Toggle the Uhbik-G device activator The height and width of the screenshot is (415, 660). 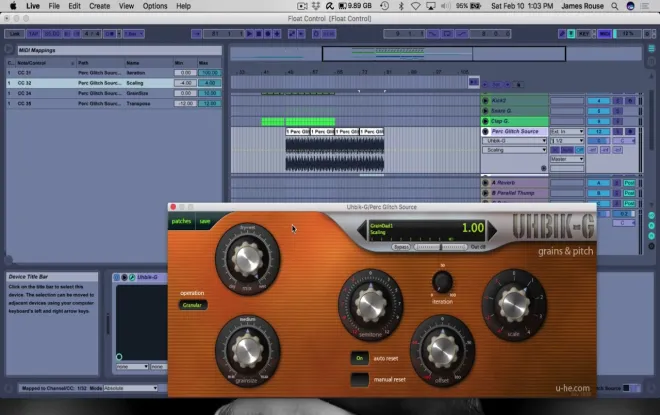point(117,277)
